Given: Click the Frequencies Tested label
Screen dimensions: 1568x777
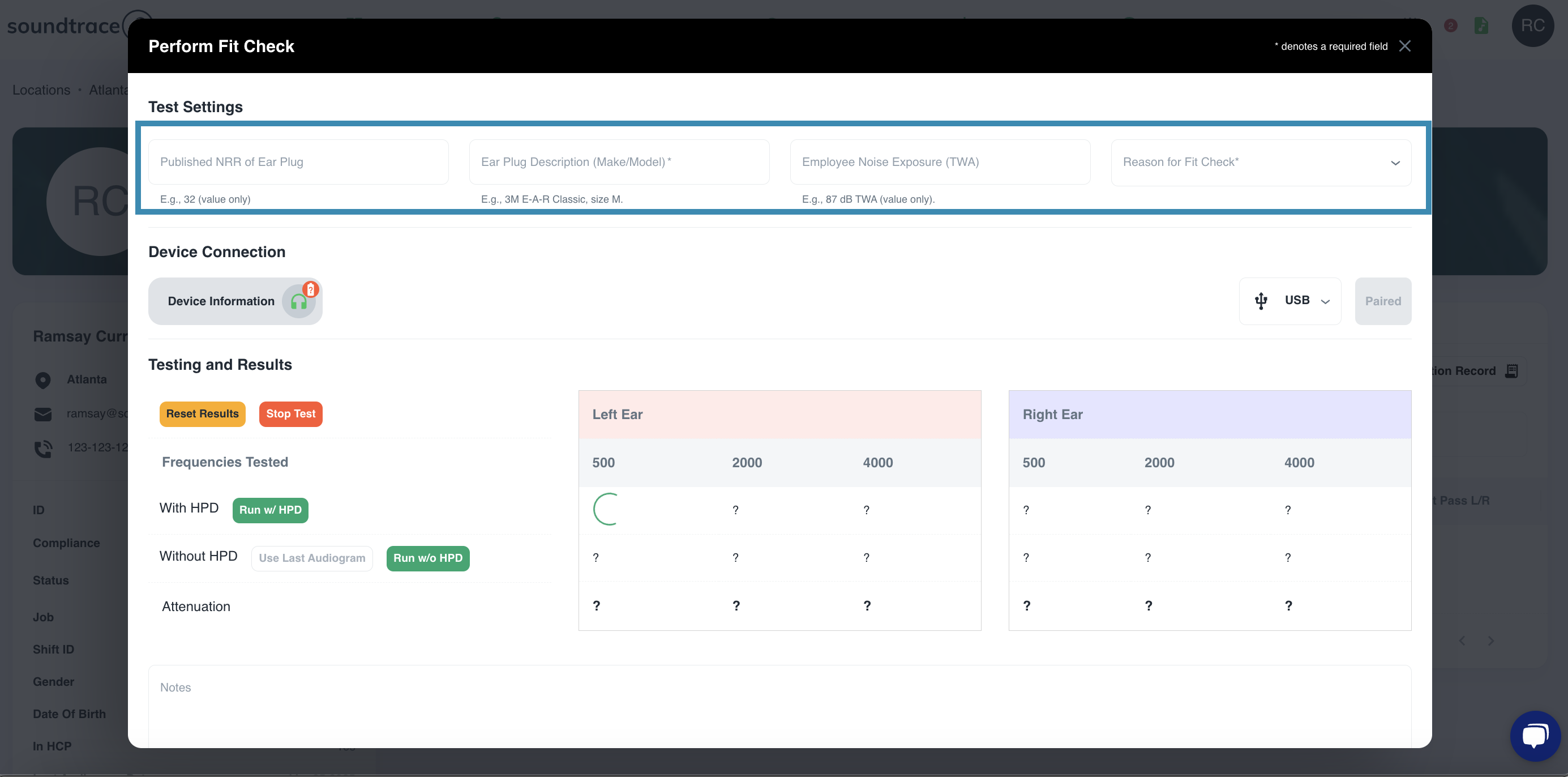Looking at the screenshot, I should tap(225, 462).
